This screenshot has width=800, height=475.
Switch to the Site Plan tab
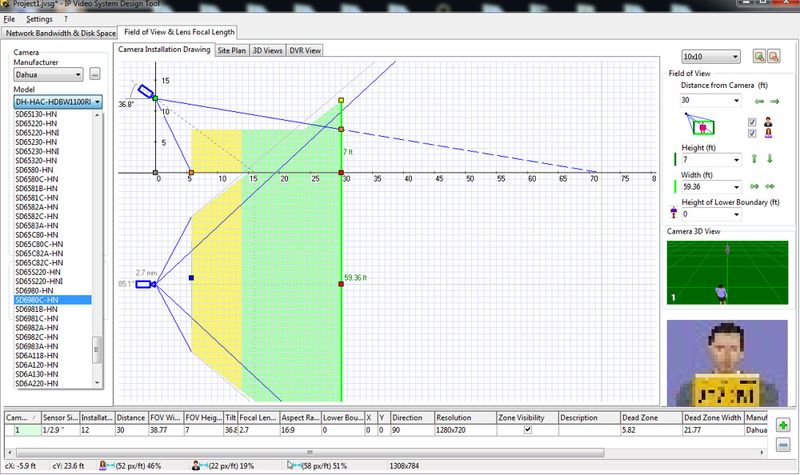[x=231, y=49]
